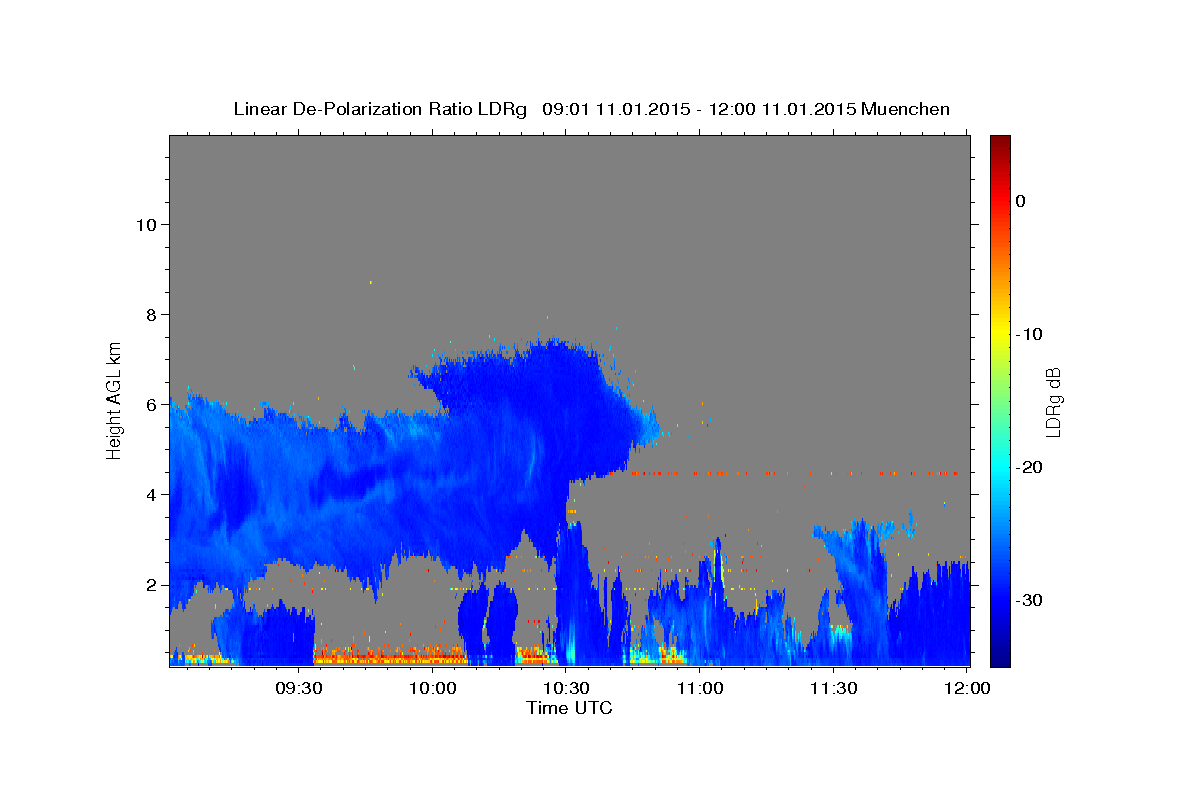This screenshot has width=1200, height=800.
Task: Click the 12:00 time tick label
Action: pyautogui.click(x=967, y=688)
